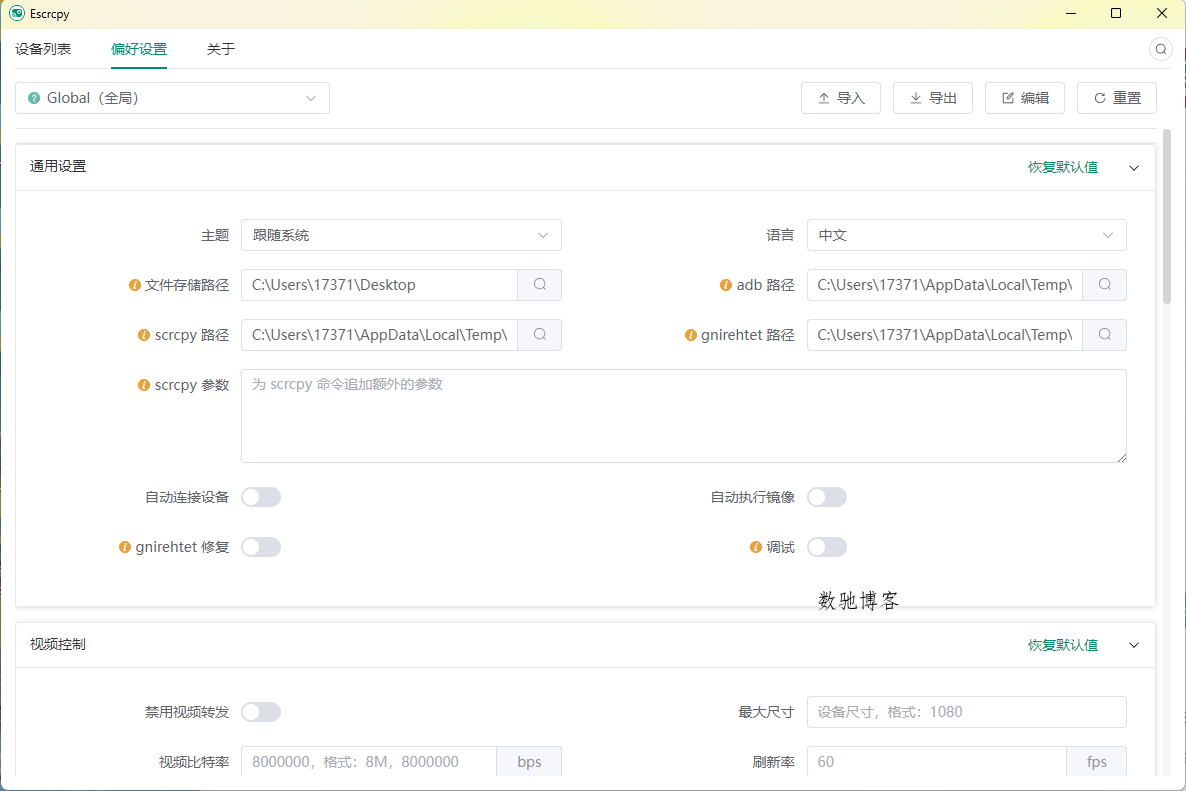Click the 视频控制 section title
Viewport: 1186px width, 791px height.
pyautogui.click(x=58, y=644)
